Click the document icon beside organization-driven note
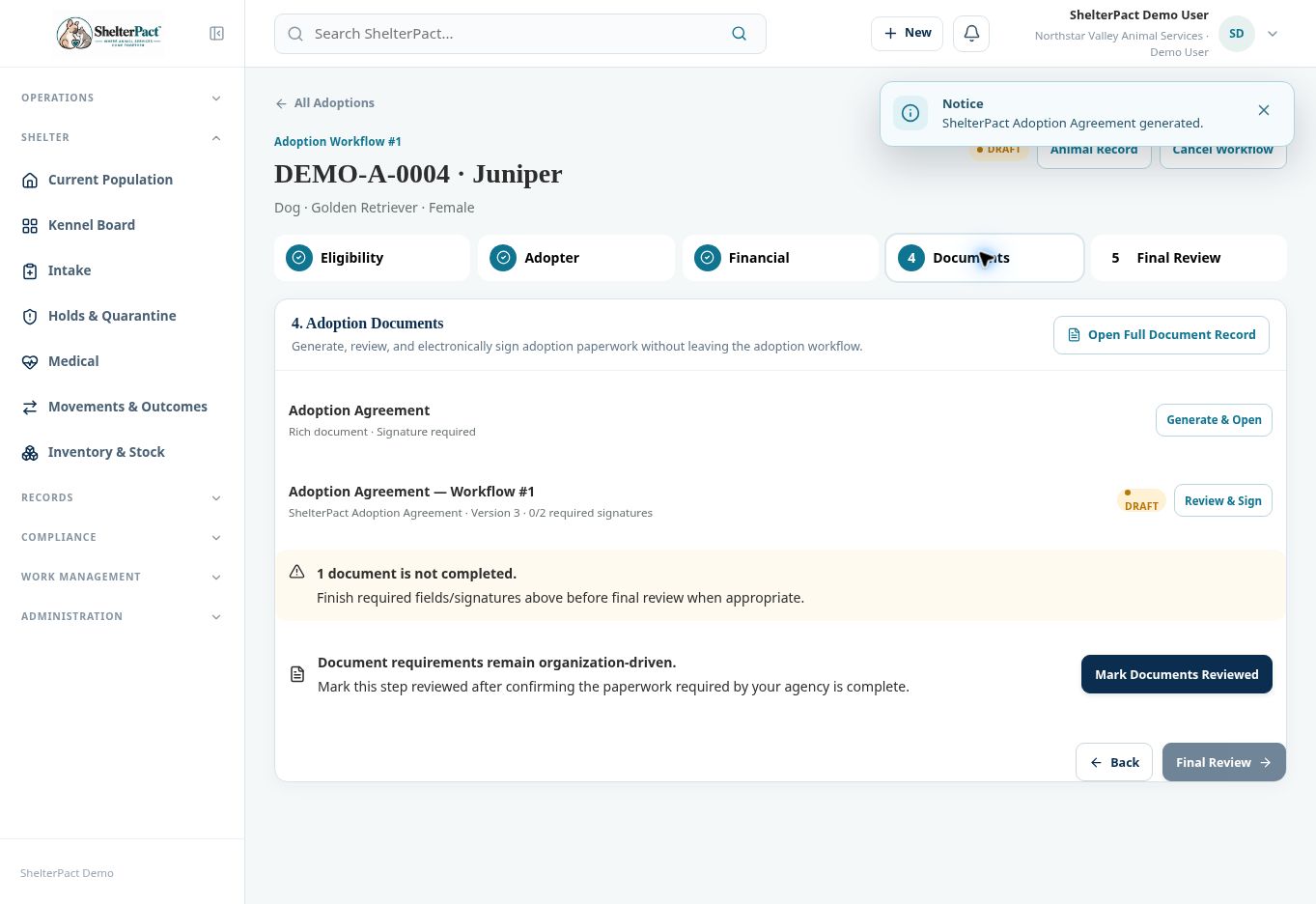 pos(297,673)
